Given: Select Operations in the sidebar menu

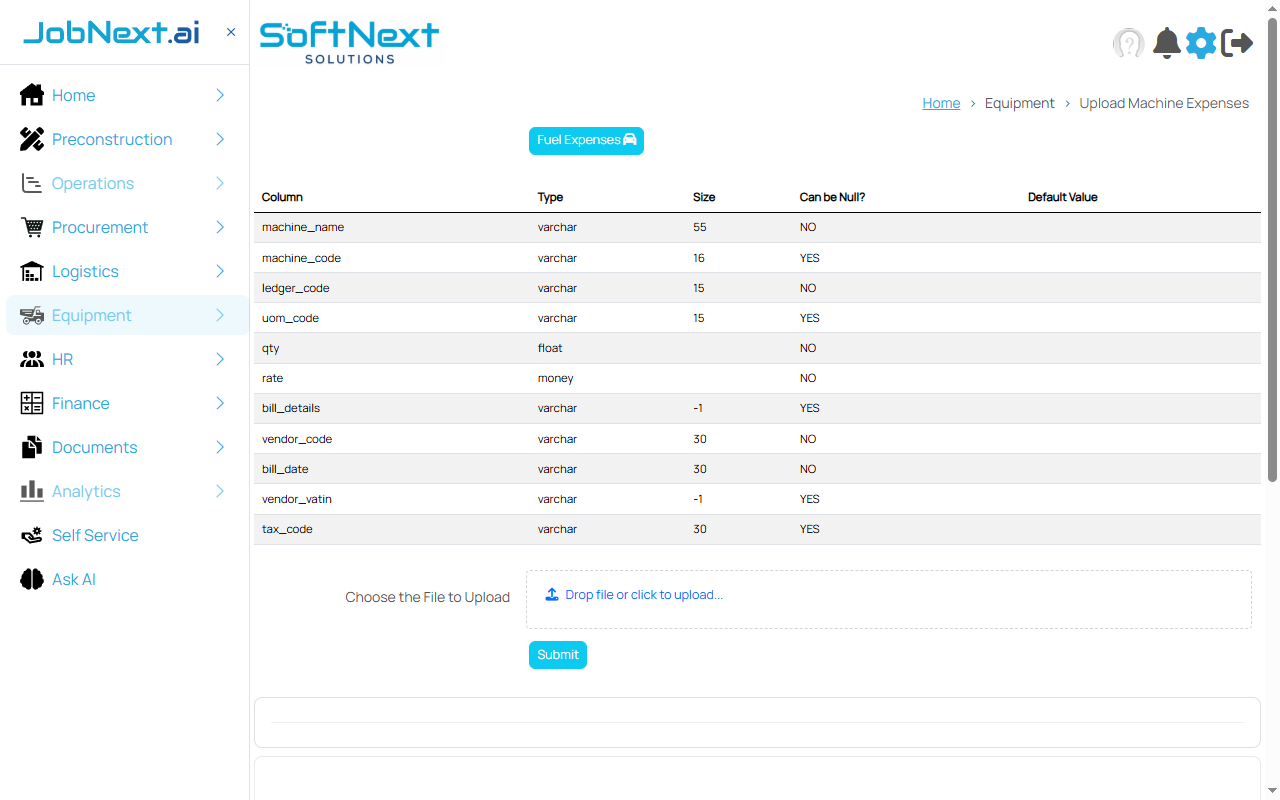Looking at the screenshot, I should point(93,183).
